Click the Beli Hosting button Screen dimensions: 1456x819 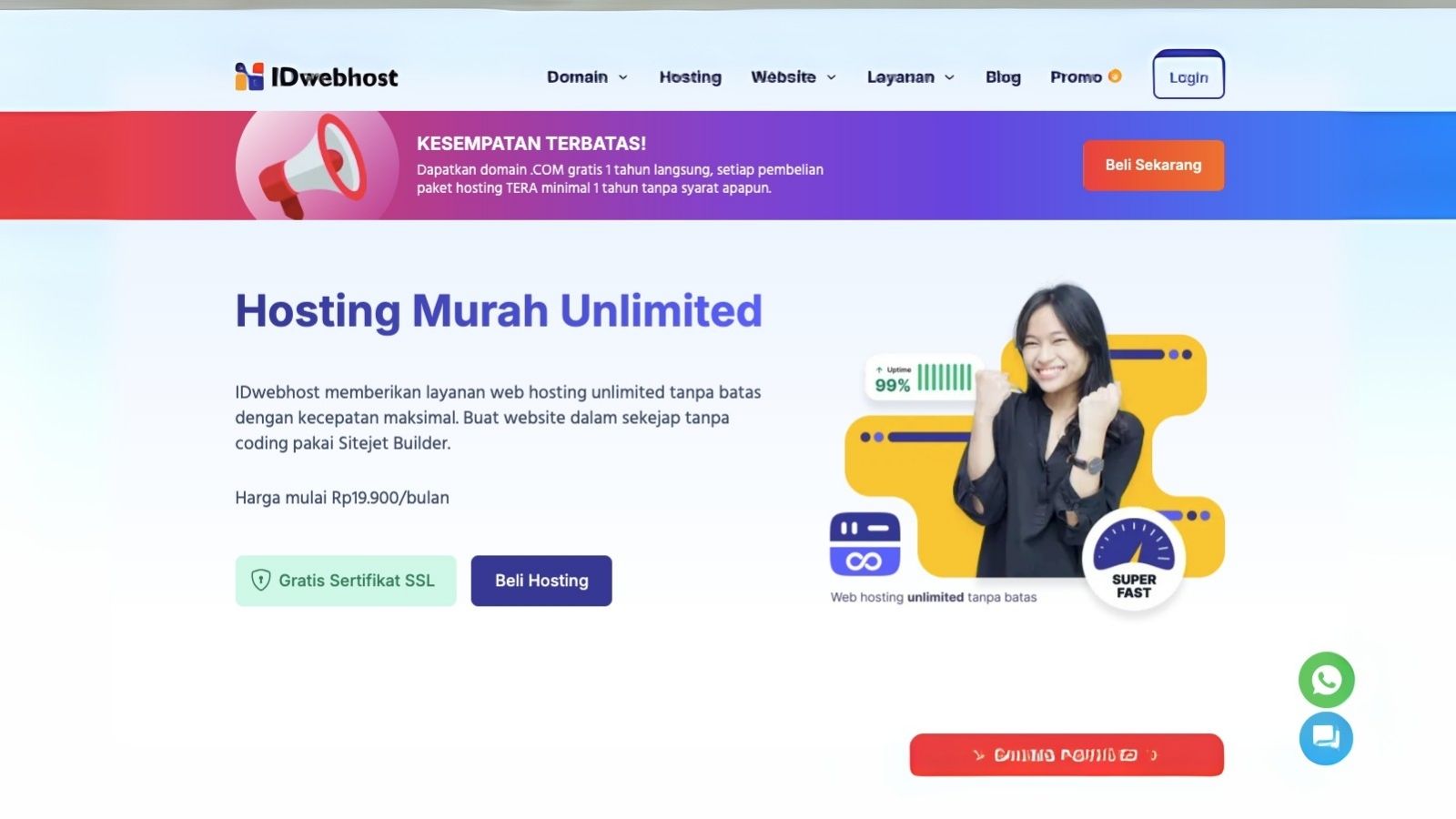[541, 581]
